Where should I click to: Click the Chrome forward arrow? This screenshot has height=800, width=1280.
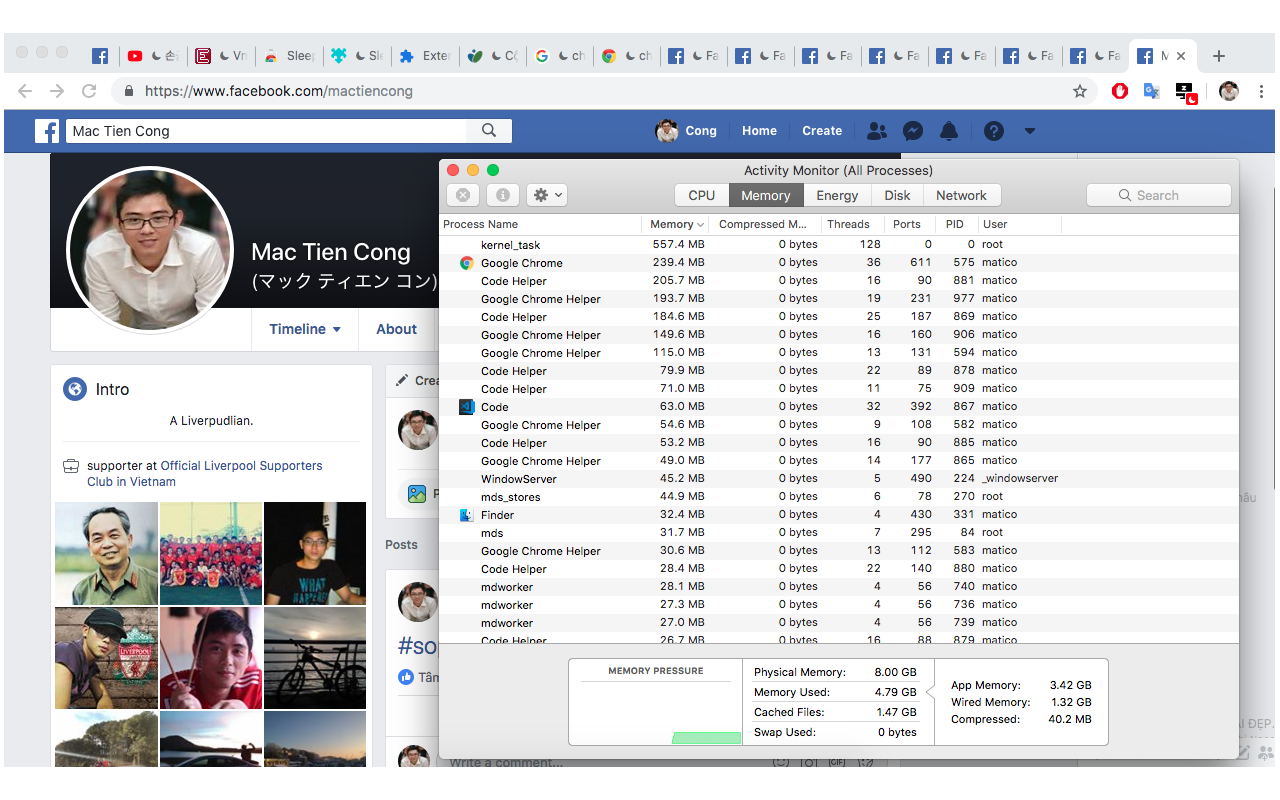pos(57,91)
